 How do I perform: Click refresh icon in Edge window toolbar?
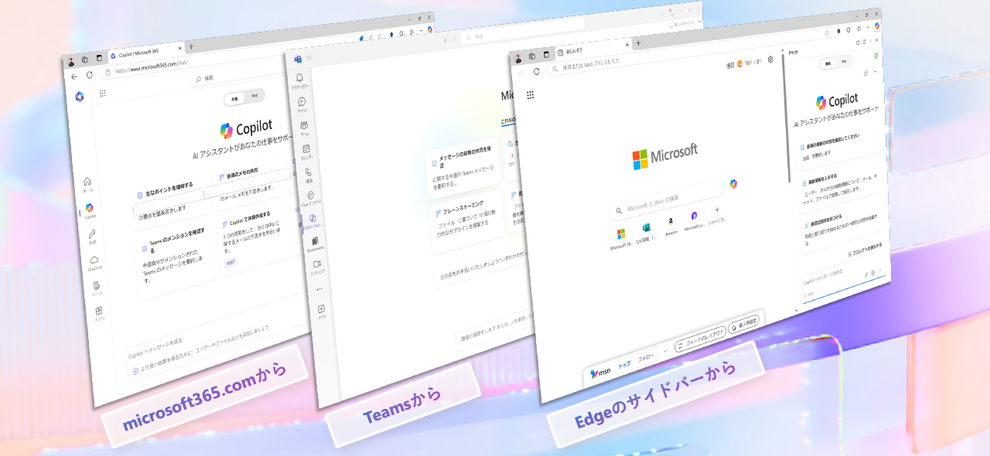(537, 71)
